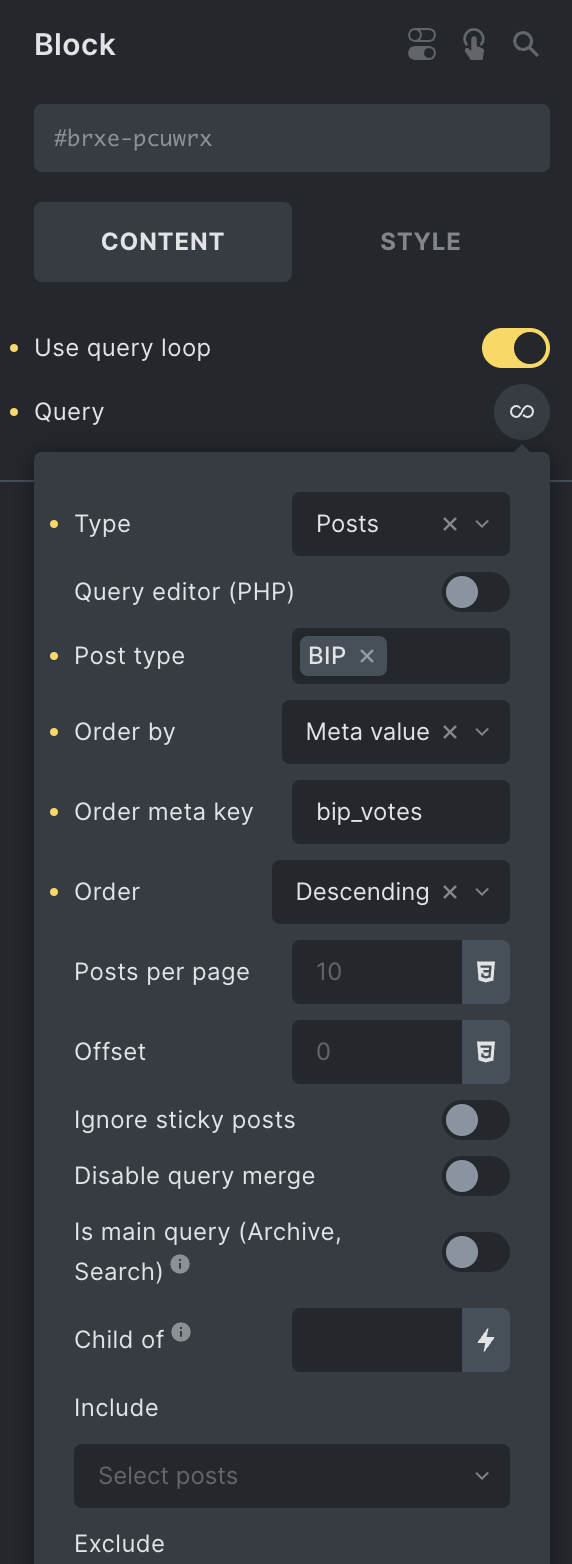Image resolution: width=572 pixels, height=1564 pixels.
Task: Clear the Posts type selection
Action: [450, 524]
